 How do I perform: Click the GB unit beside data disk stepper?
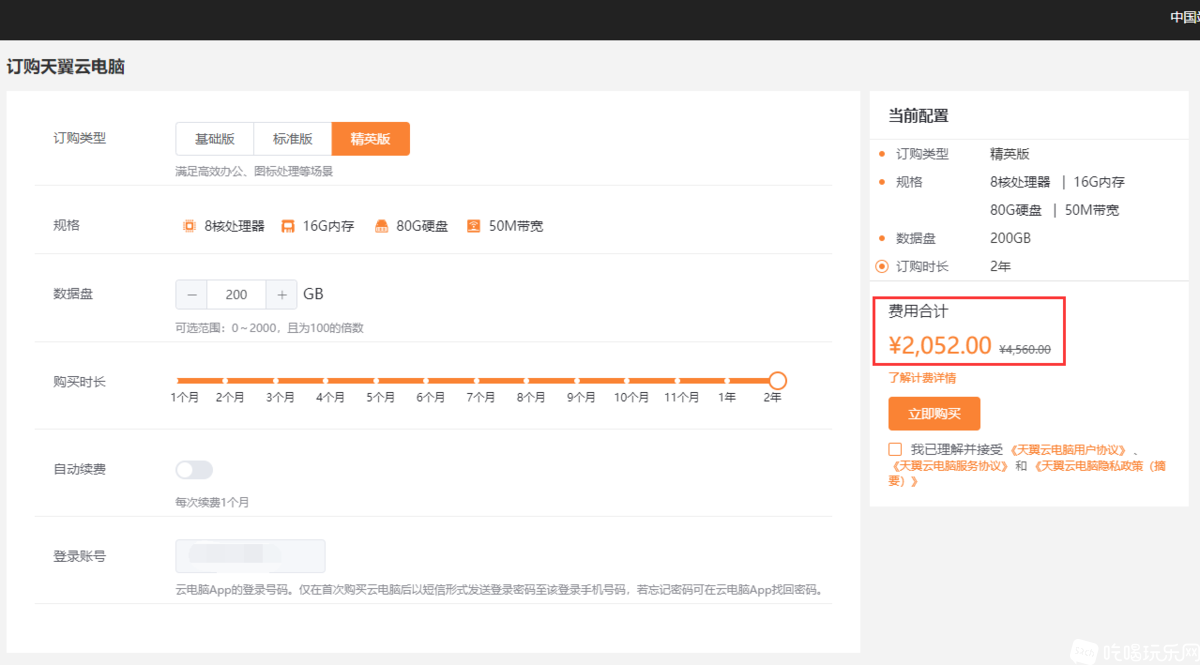coord(313,295)
